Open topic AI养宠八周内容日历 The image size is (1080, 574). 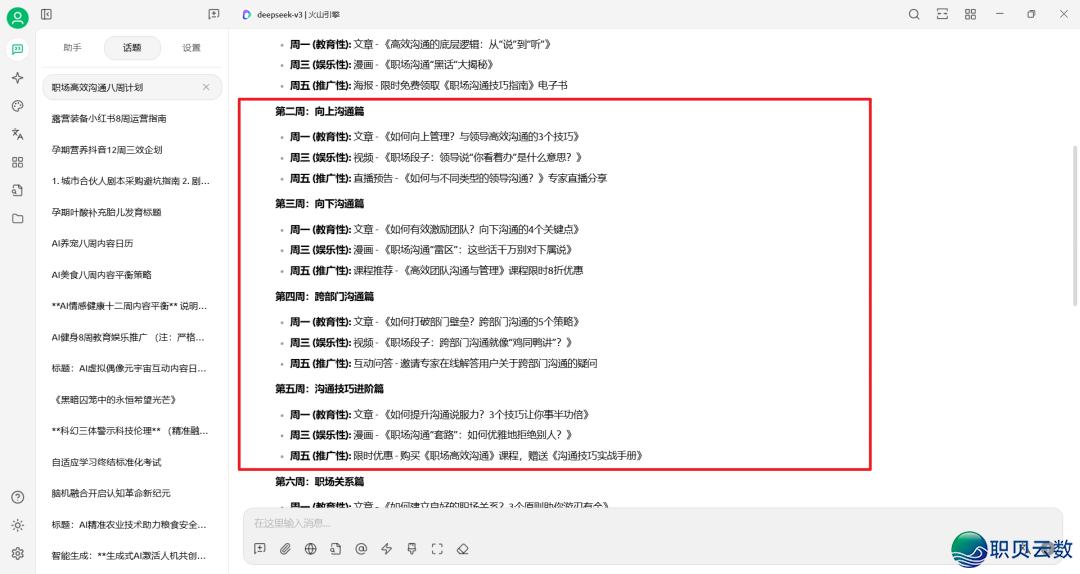pyautogui.click(x=132, y=243)
